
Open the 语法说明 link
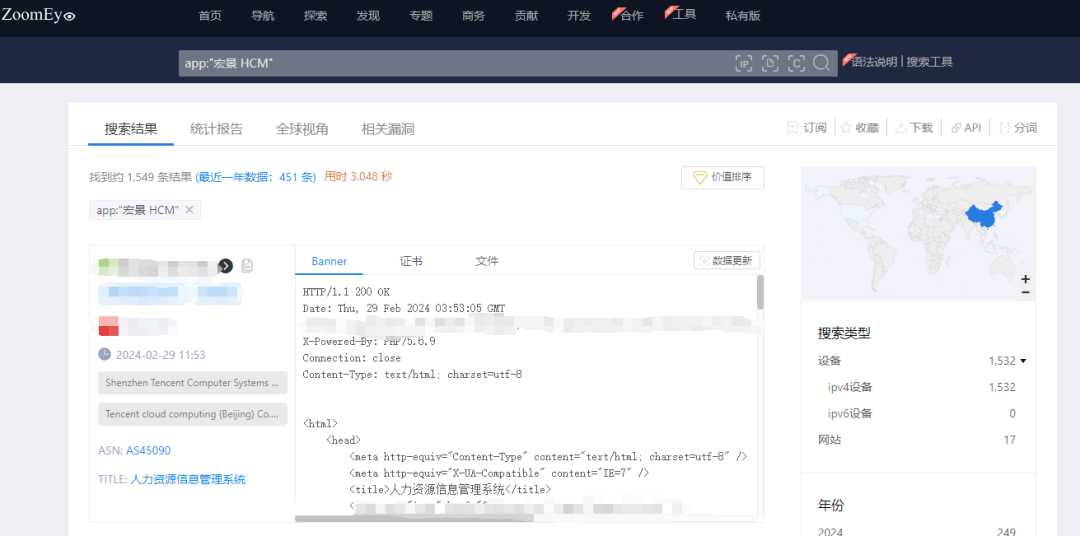click(x=874, y=62)
